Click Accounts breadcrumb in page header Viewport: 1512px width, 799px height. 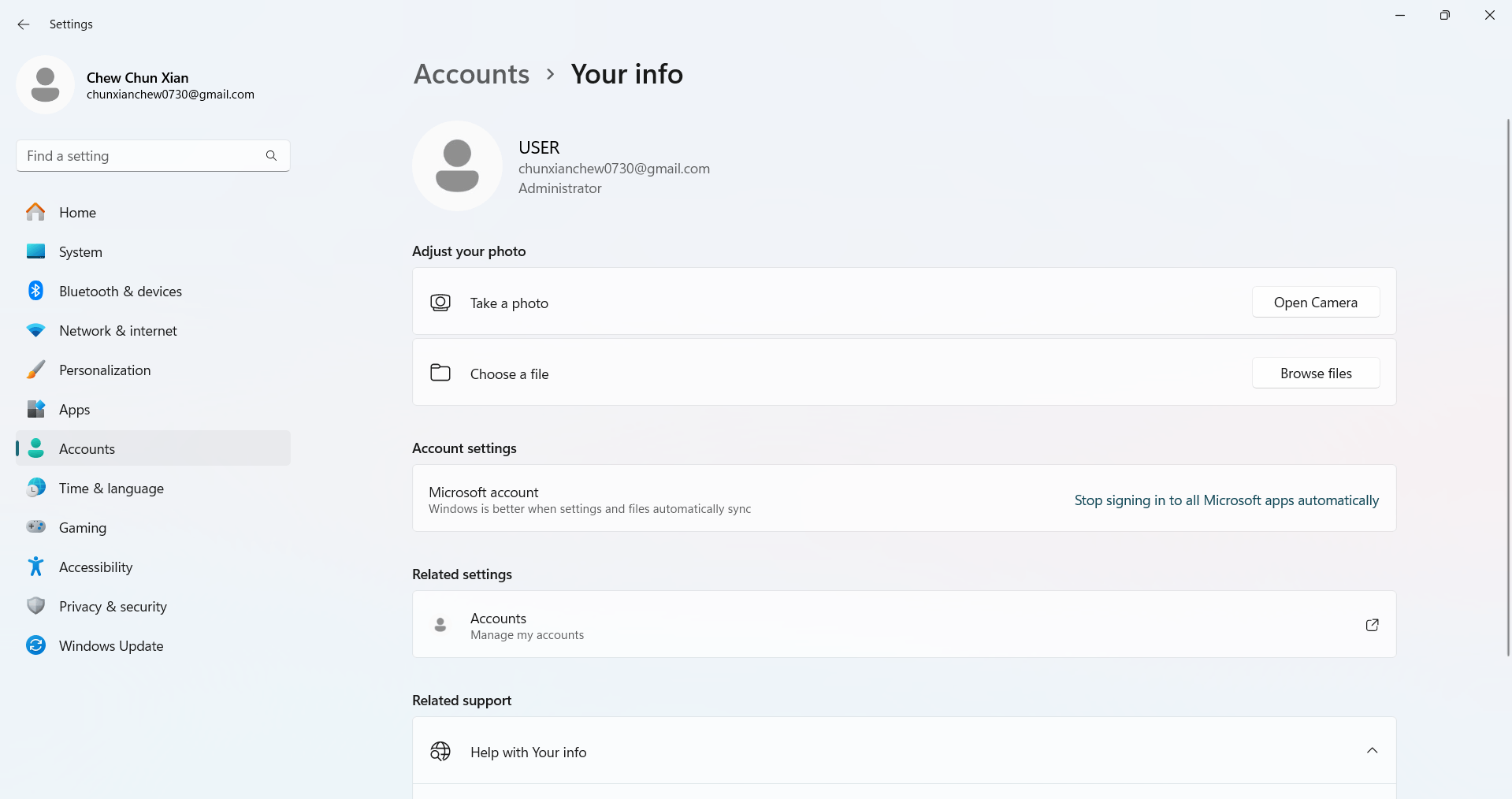tap(471, 74)
